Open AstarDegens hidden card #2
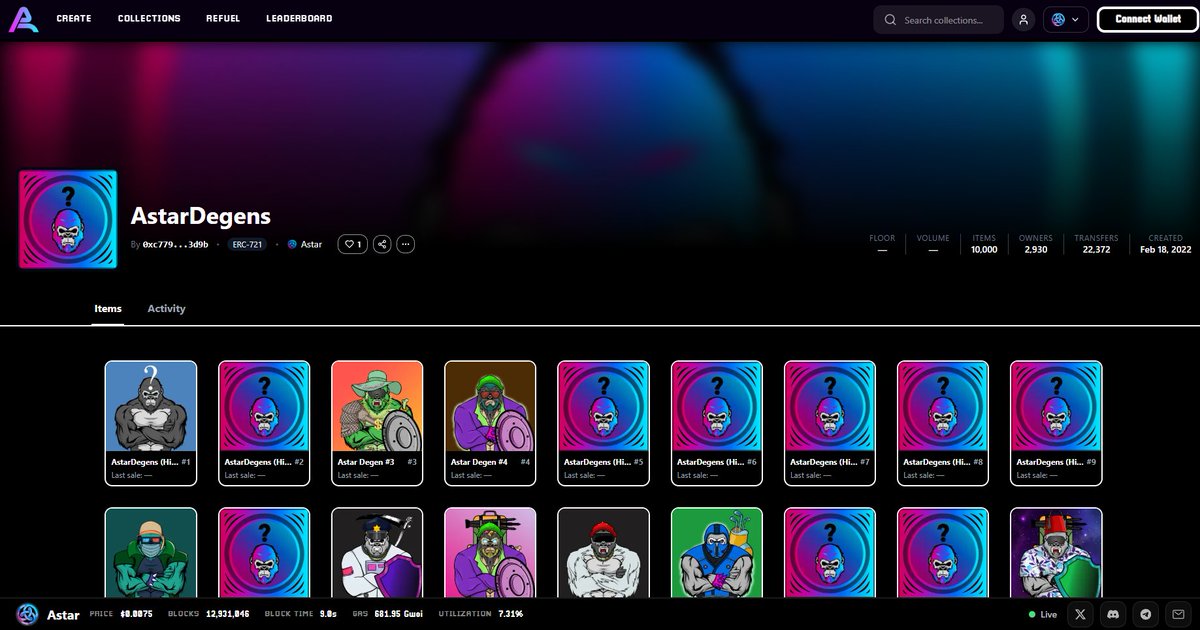 point(264,423)
